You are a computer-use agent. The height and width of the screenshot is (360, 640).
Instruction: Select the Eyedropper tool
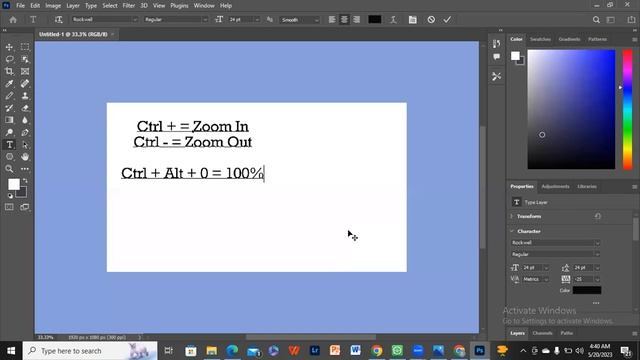(x=9, y=84)
